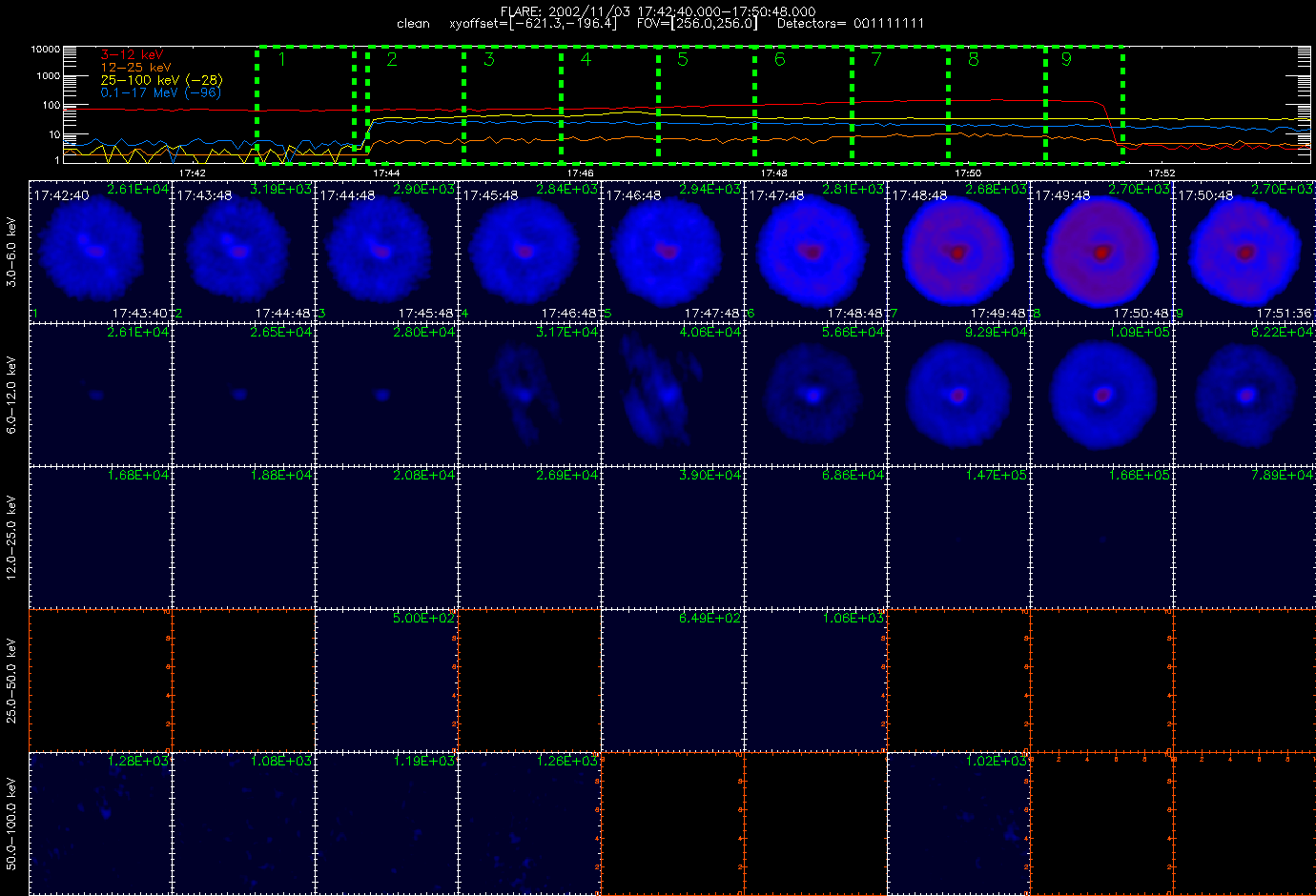This screenshot has width=1316, height=896.
Task: Select the blue '0.1-17 MeV (-96)' legend entry
Action: (161, 92)
